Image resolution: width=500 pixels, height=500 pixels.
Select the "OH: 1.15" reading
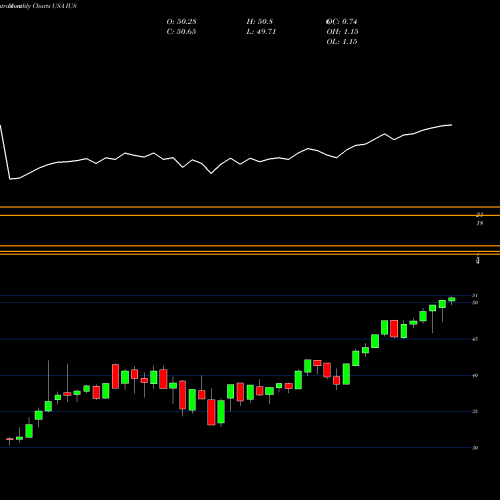(x=342, y=32)
